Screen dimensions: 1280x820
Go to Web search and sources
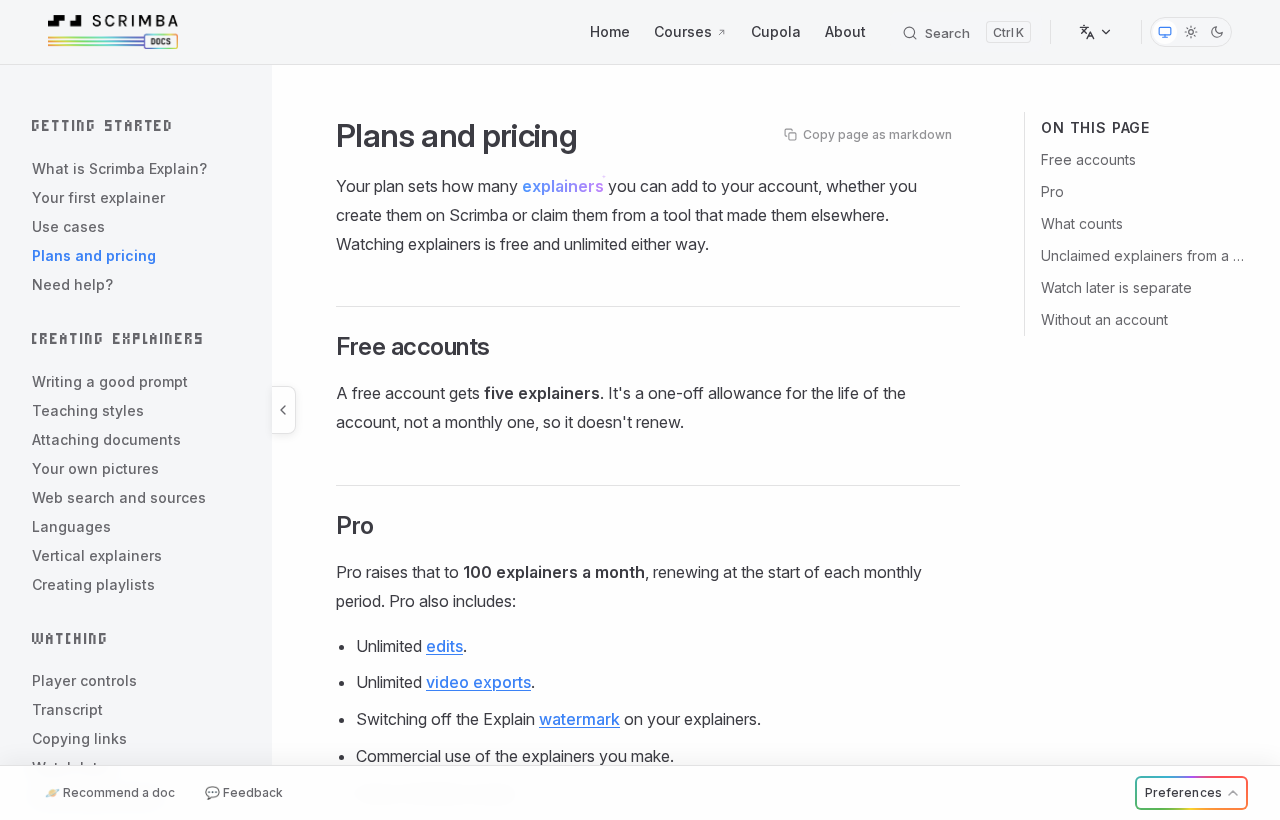119,498
